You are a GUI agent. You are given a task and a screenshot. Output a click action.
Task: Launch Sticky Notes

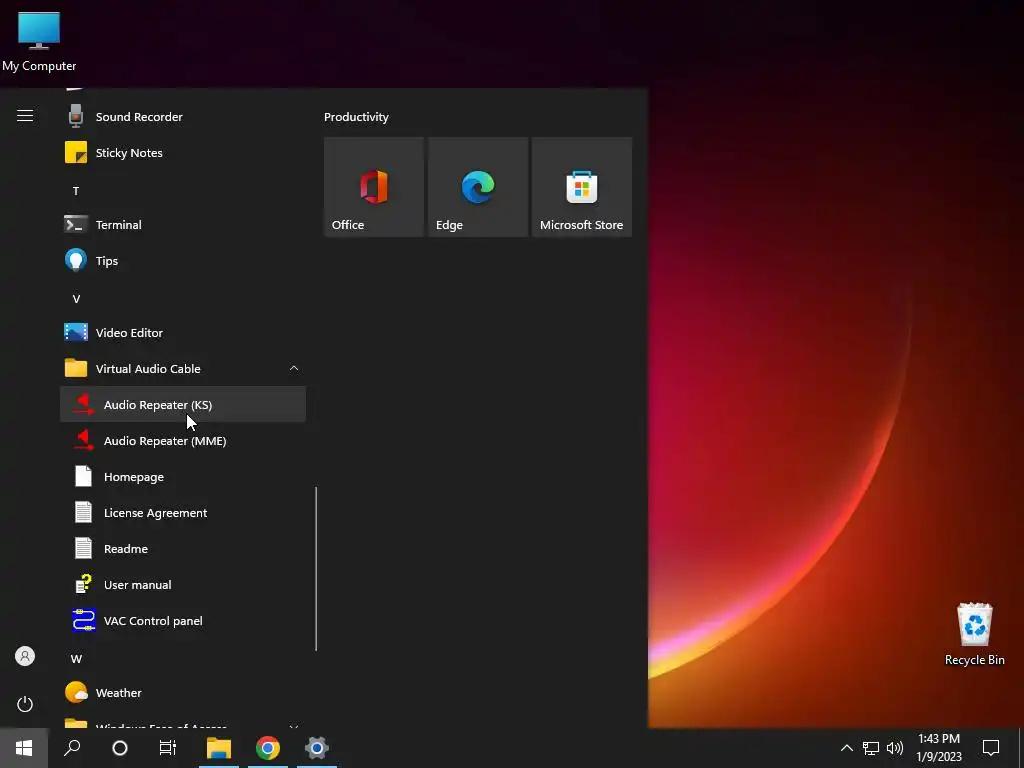pyautogui.click(x=183, y=153)
